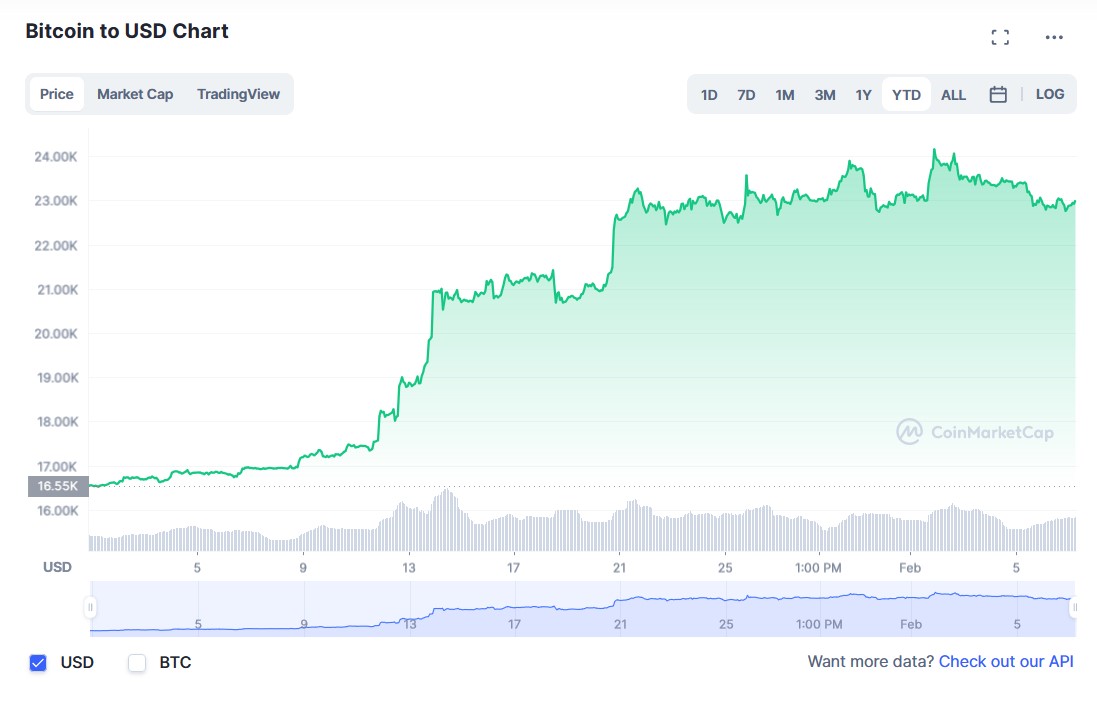The width and height of the screenshot is (1097, 701).
Task: Select the 1Y time range button
Action: click(x=863, y=94)
